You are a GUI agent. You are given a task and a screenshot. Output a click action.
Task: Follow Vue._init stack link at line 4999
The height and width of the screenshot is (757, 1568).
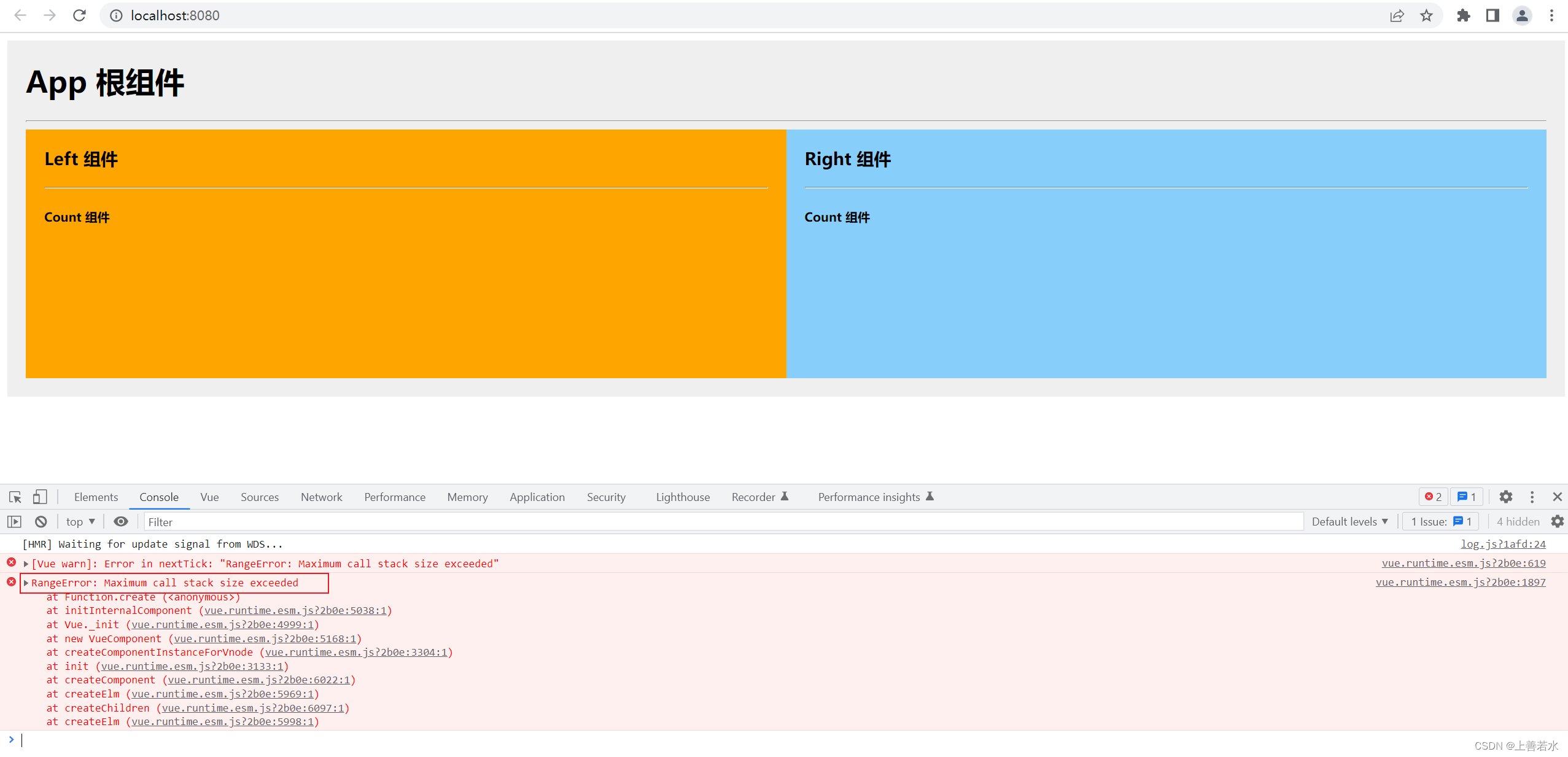(x=223, y=624)
